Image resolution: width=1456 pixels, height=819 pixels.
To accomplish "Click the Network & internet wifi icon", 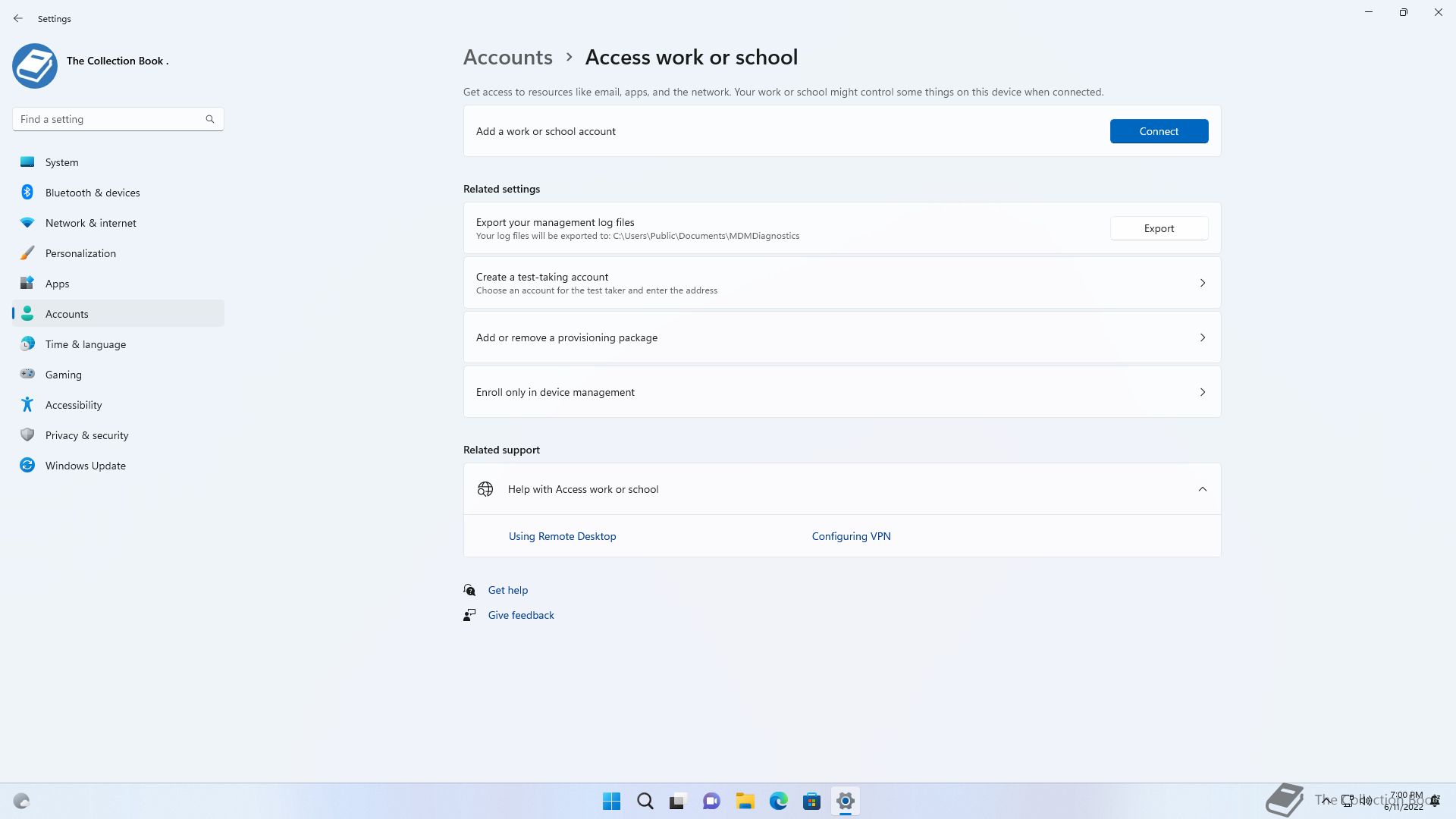I will (x=27, y=223).
